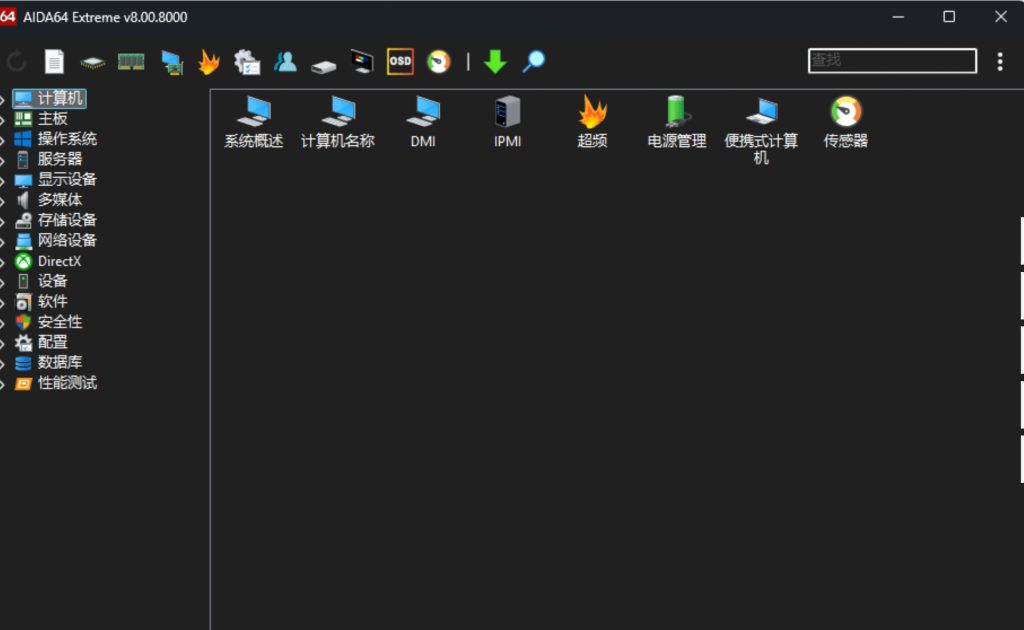Launch stability test flame toolbar icon
This screenshot has height=630, width=1024.
point(209,62)
